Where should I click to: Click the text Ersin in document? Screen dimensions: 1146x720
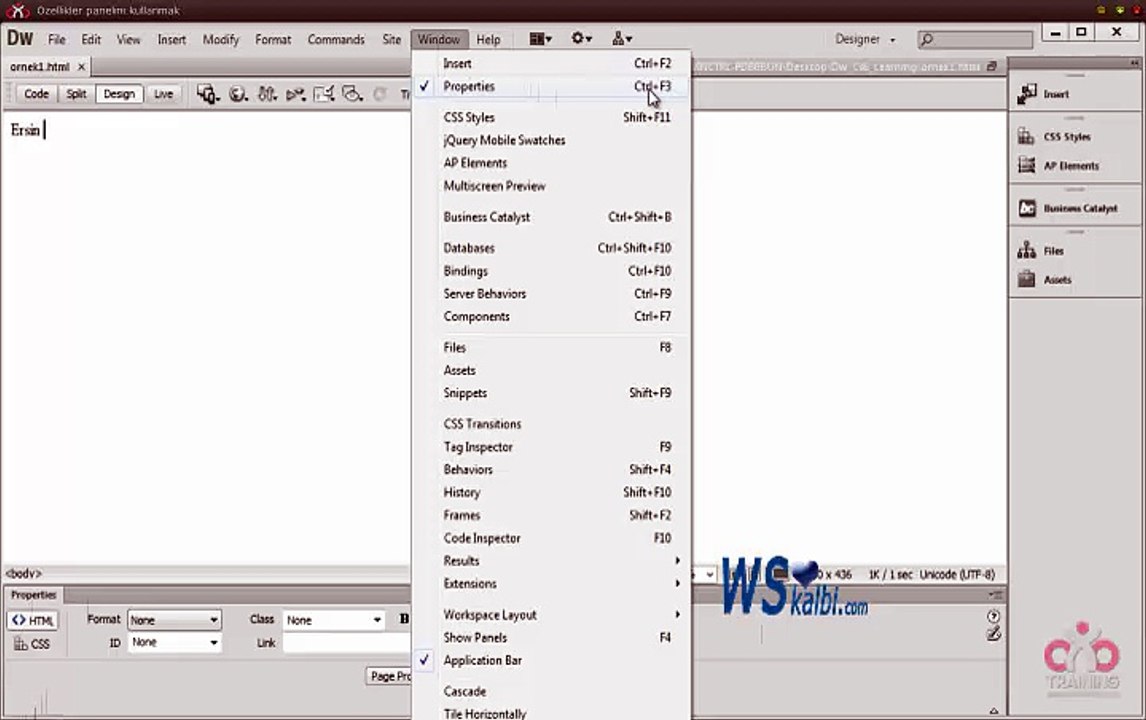coord(26,130)
